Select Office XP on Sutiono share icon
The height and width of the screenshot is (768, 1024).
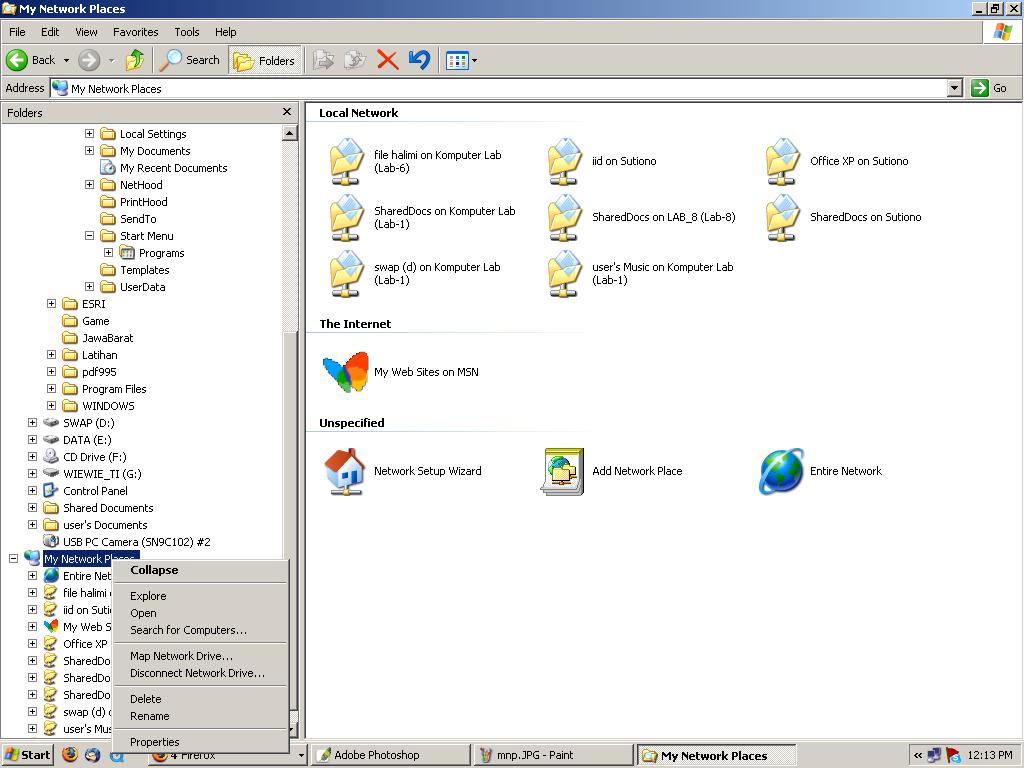[x=782, y=161]
